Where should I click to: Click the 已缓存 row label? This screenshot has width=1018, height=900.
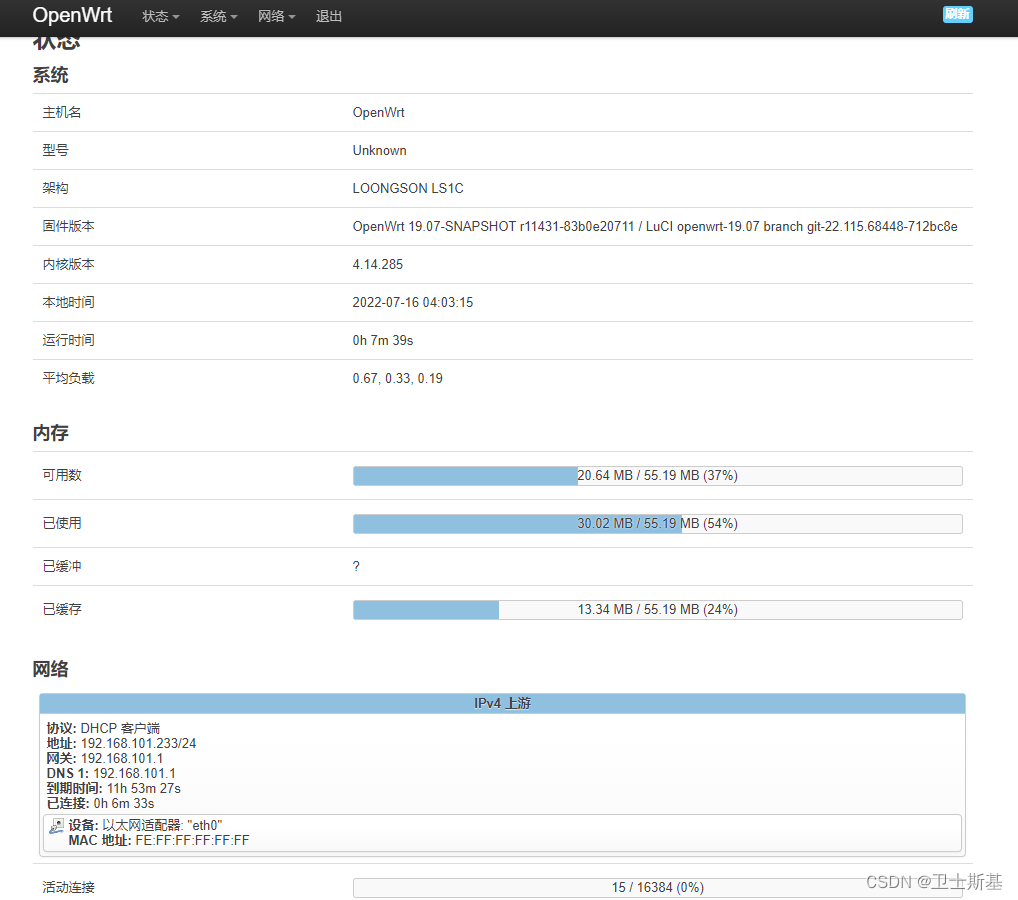click(62, 609)
